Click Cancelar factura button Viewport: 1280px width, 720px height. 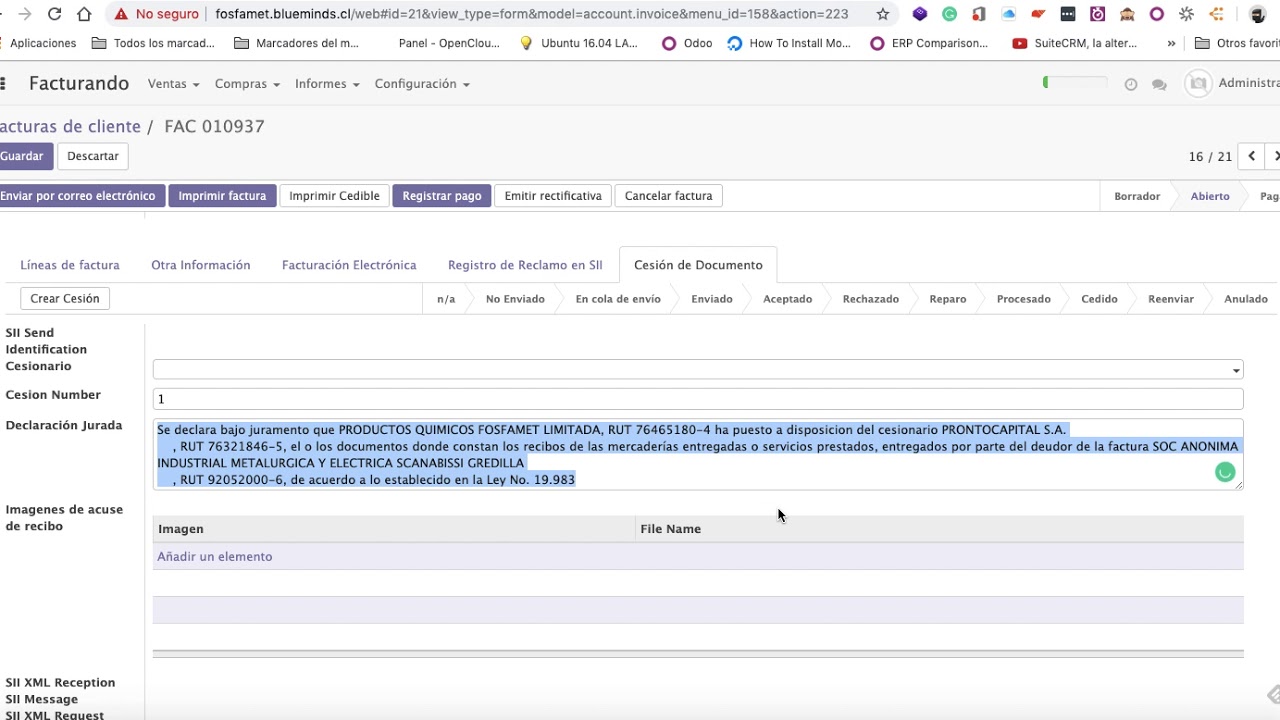click(668, 196)
